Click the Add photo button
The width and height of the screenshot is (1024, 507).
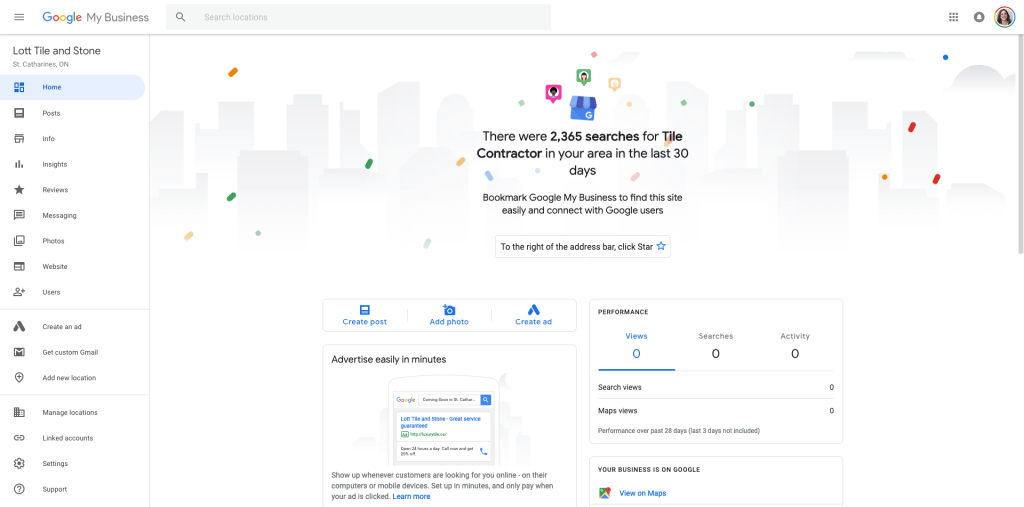[x=449, y=315]
